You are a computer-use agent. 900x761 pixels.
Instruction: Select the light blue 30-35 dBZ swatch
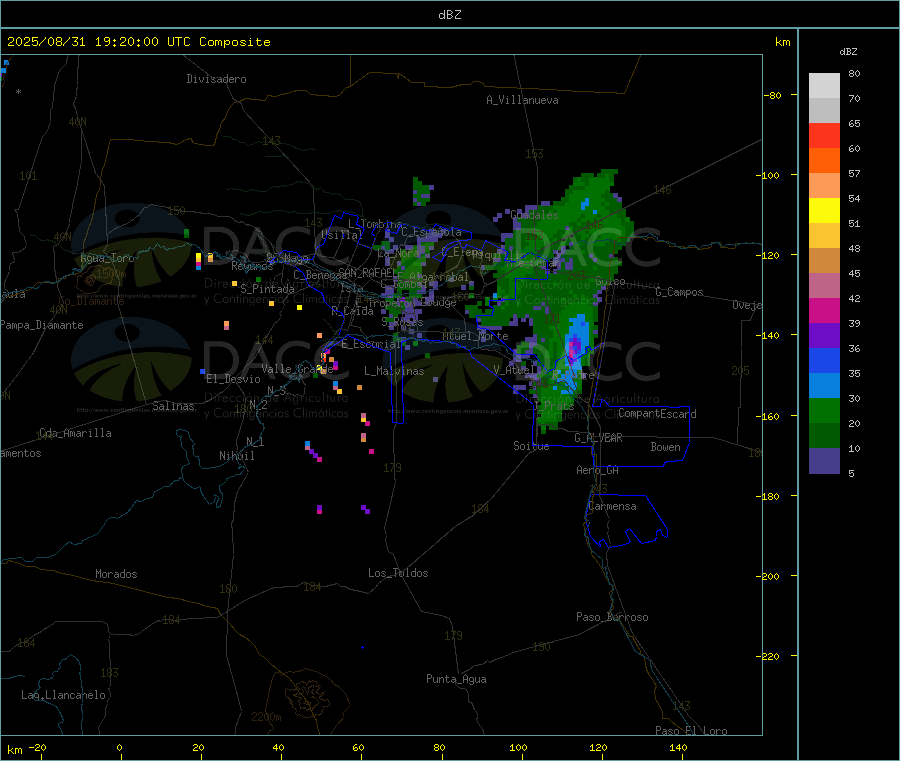pyautogui.click(x=824, y=386)
